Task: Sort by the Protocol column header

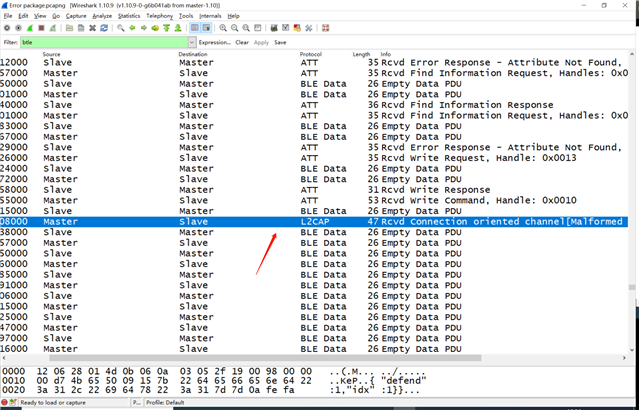Action: point(311,54)
